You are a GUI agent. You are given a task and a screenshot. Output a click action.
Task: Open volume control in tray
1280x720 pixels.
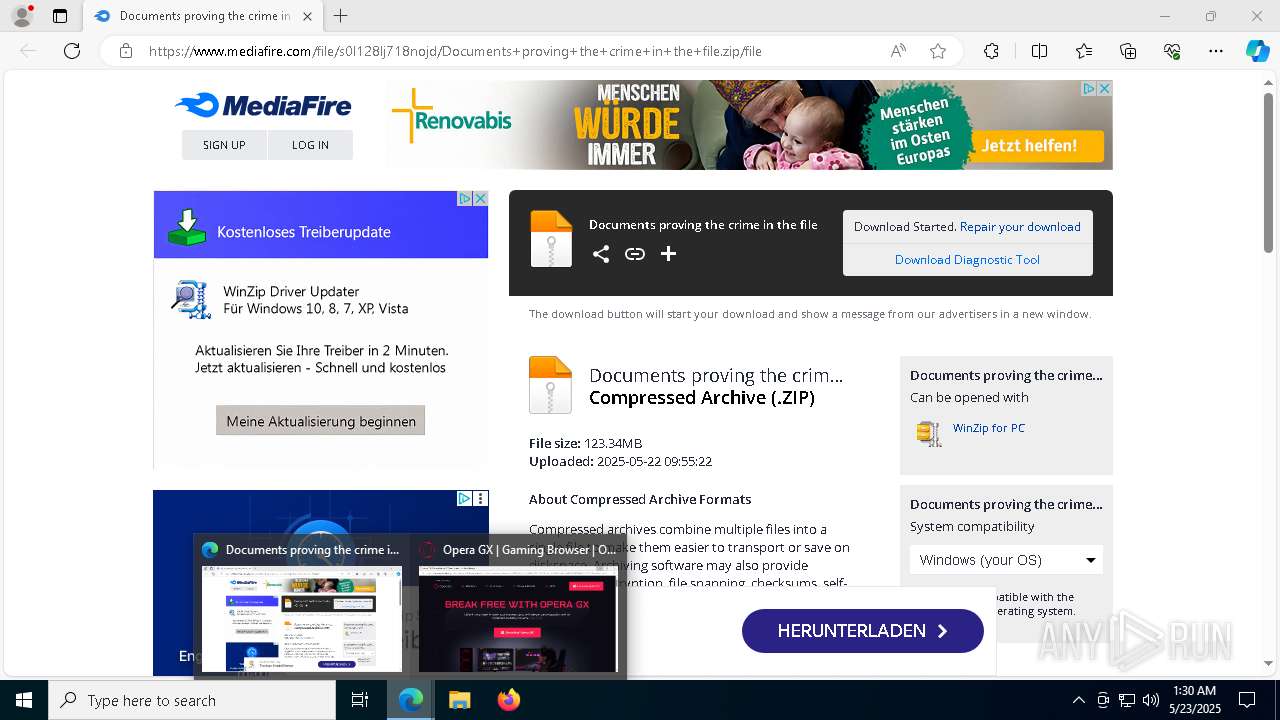(x=1151, y=700)
